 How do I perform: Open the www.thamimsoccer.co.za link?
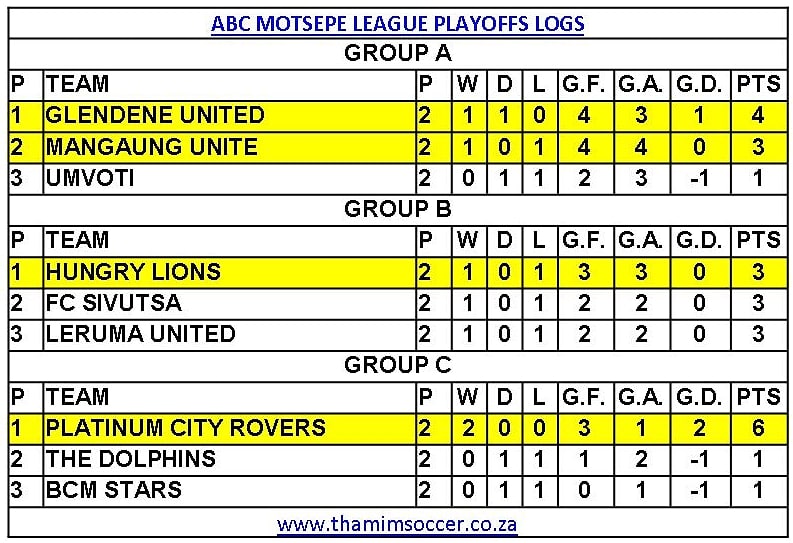(x=397, y=524)
